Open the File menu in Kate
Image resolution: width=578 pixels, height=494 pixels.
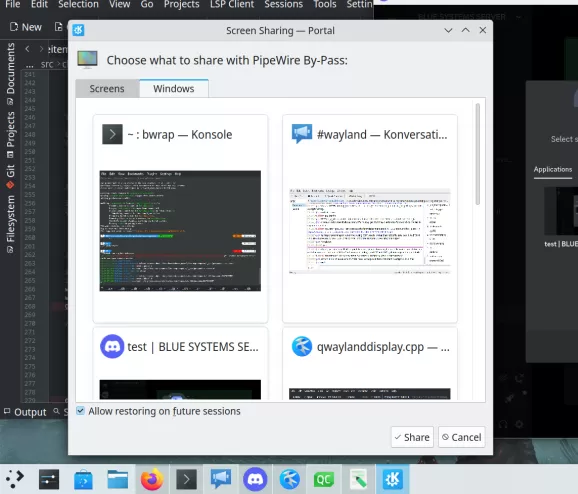13,4
